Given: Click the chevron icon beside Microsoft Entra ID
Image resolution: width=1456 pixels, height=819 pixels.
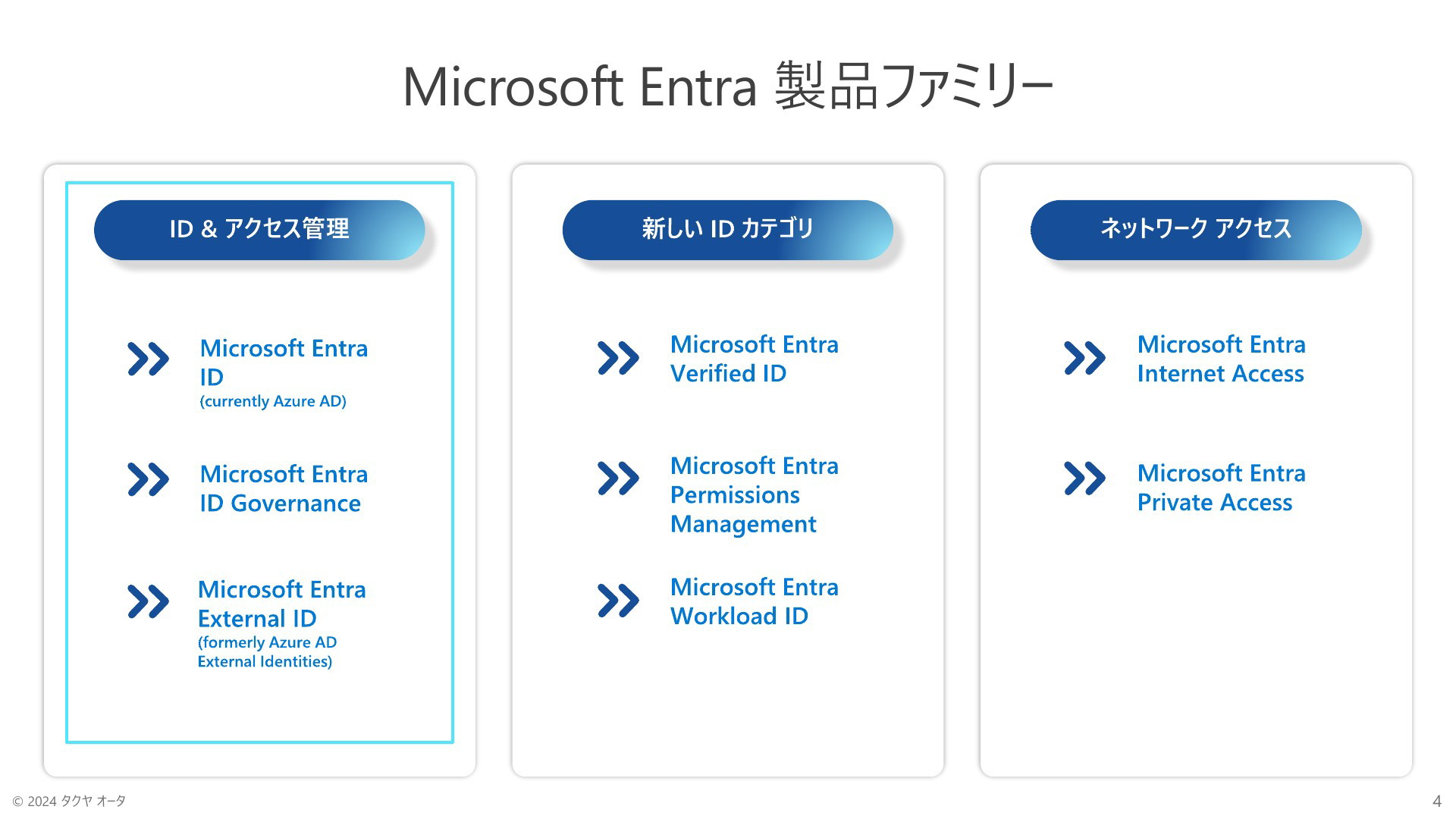Looking at the screenshot, I should tap(148, 359).
